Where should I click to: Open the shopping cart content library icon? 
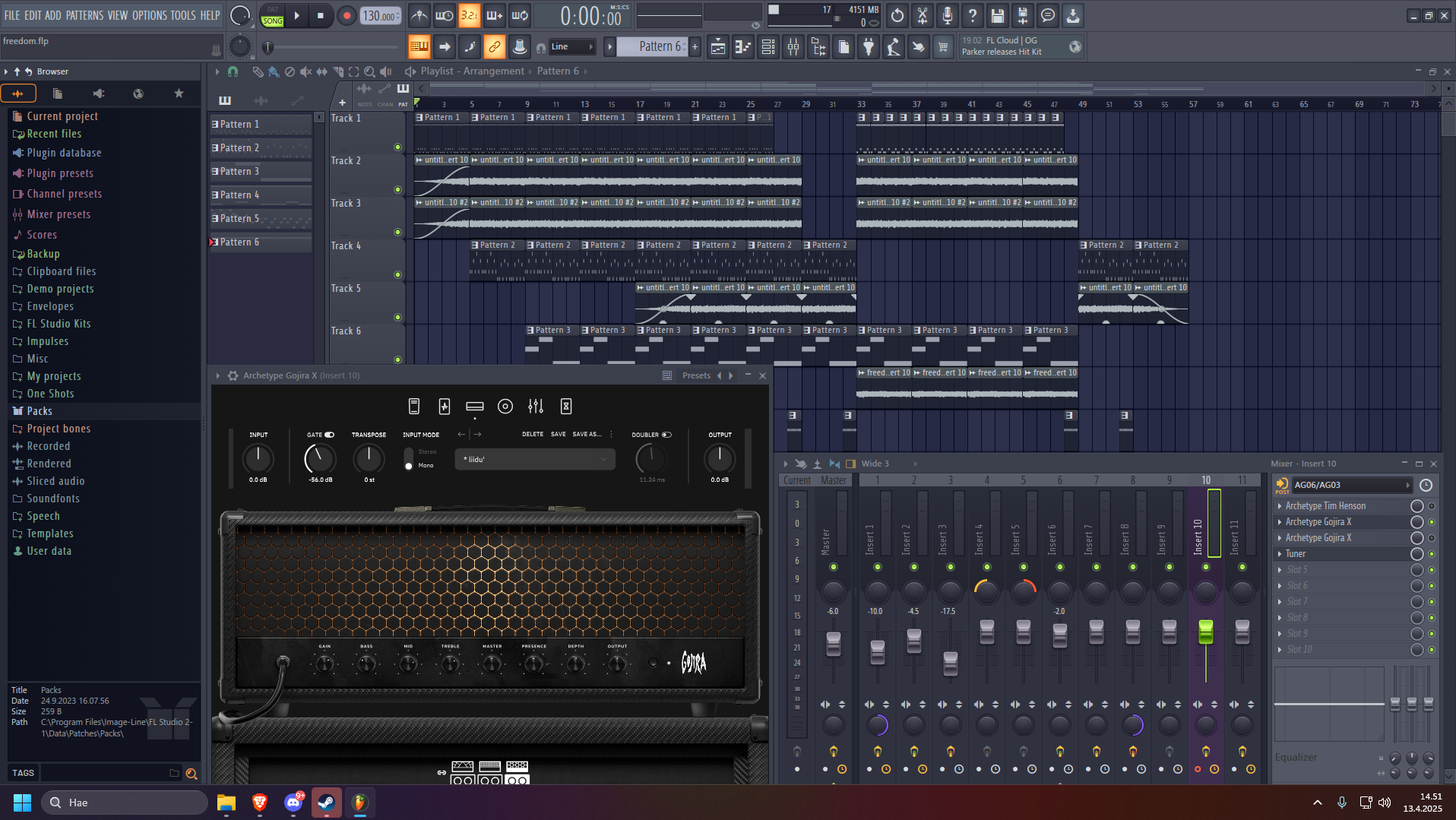[943, 47]
